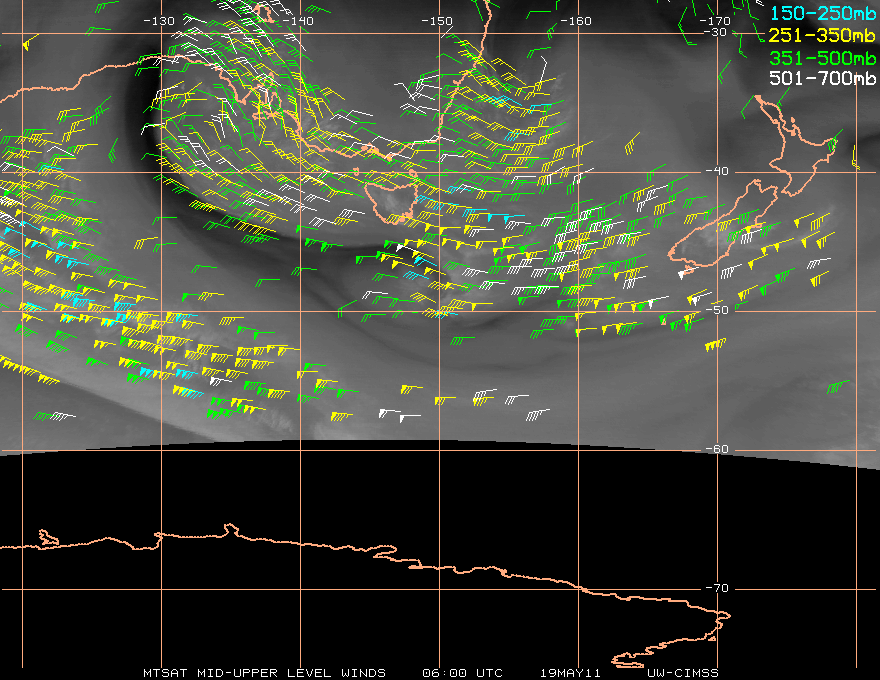The image size is (880, 680).
Task: Click the -130 longitude label
Action: [159, 21]
